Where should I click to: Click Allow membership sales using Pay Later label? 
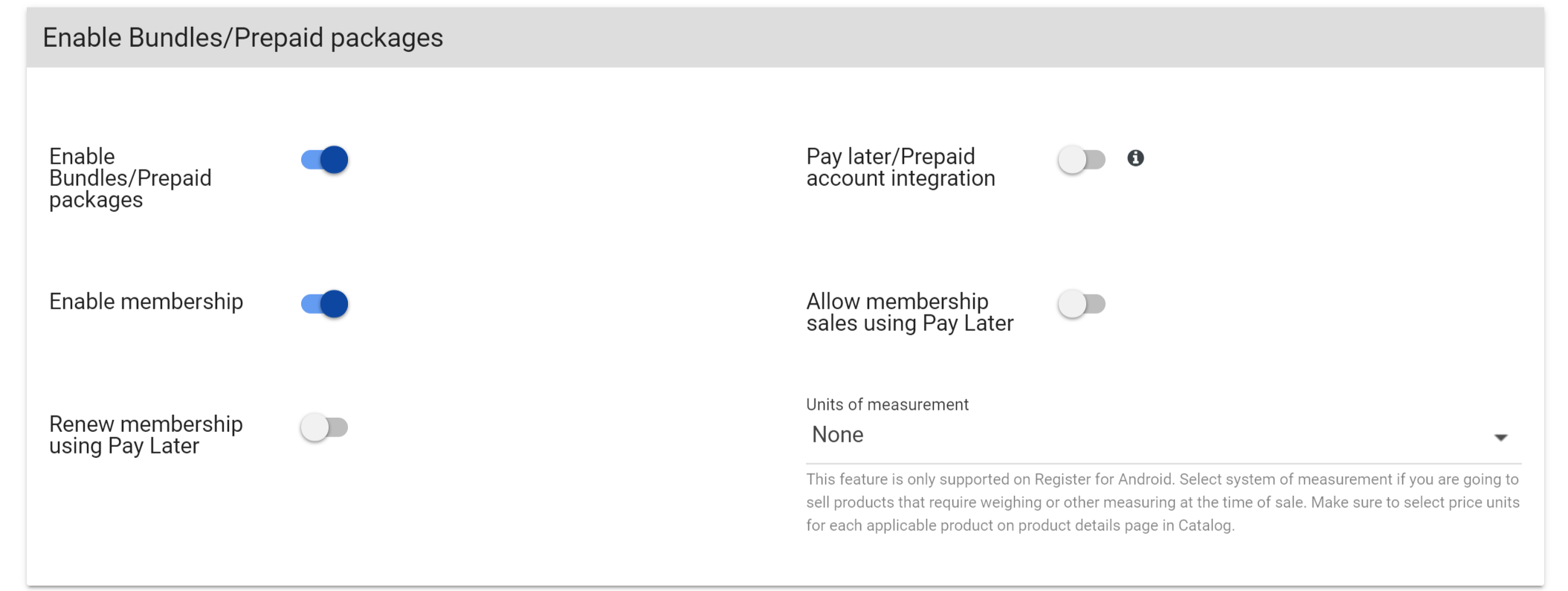click(909, 312)
